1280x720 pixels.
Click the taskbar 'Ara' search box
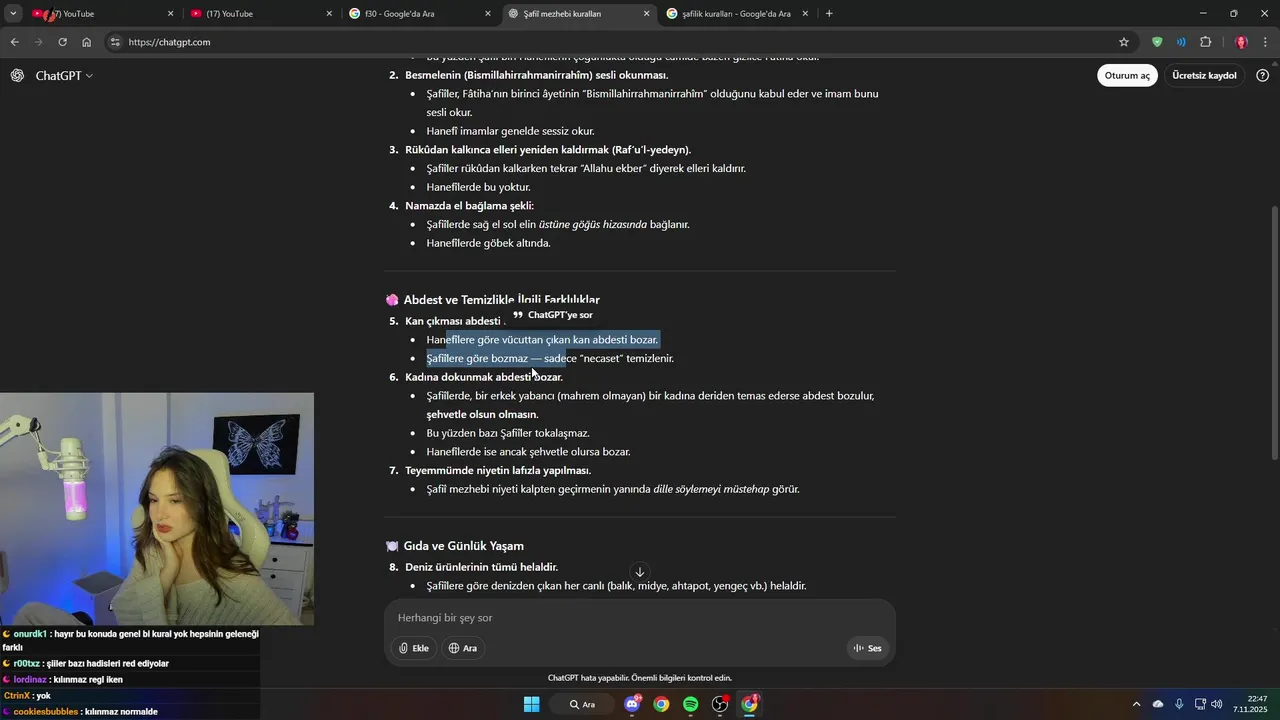click(x=583, y=704)
